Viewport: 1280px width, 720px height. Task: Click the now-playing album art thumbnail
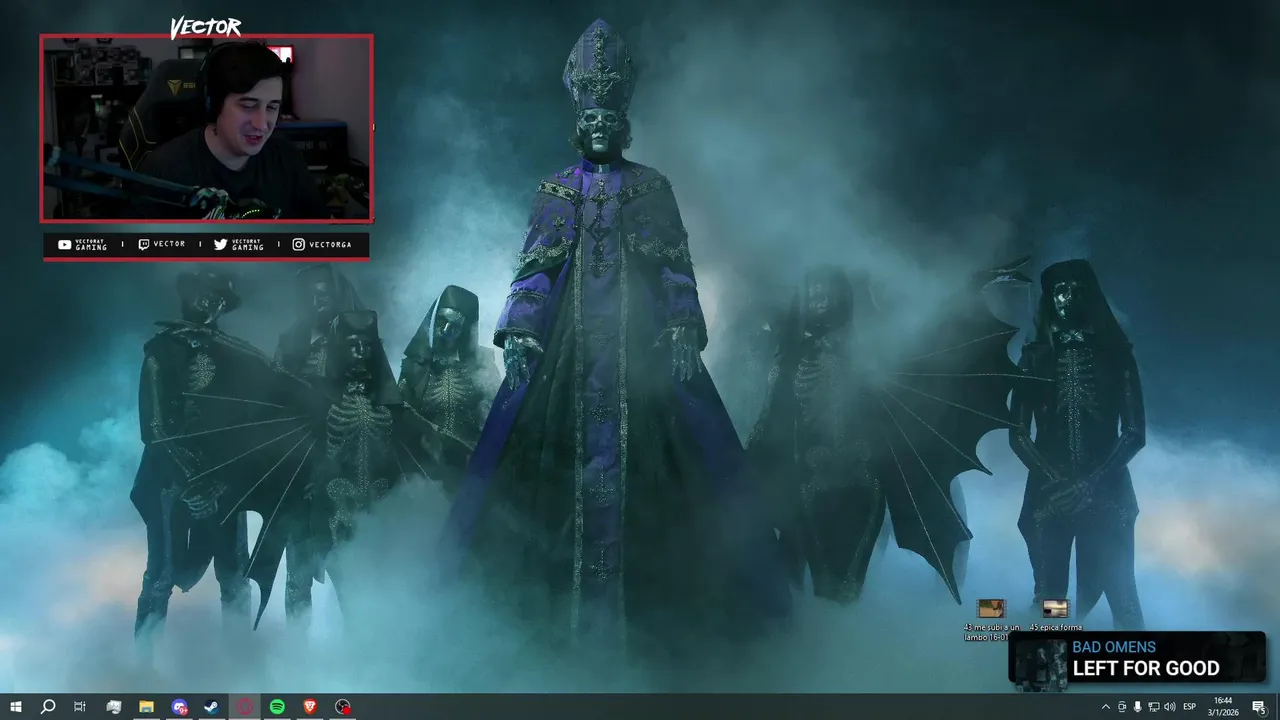tap(1039, 663)
